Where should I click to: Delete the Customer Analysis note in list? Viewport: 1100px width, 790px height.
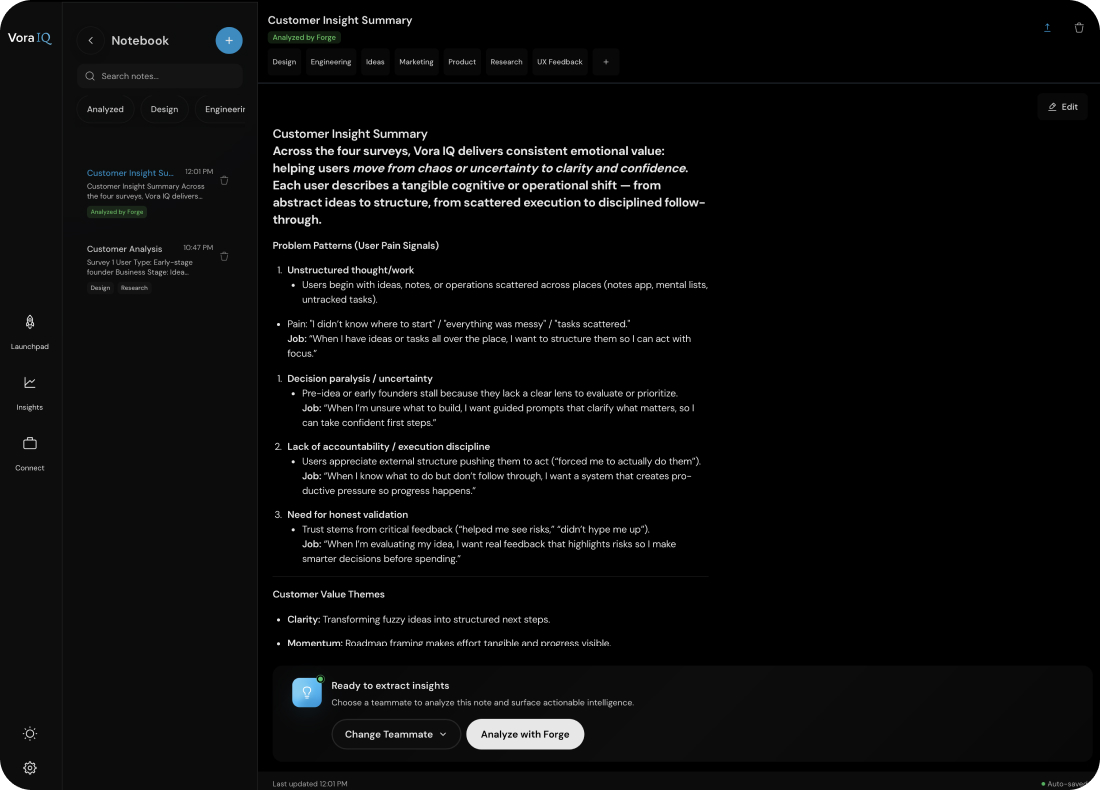pos(224,257)
